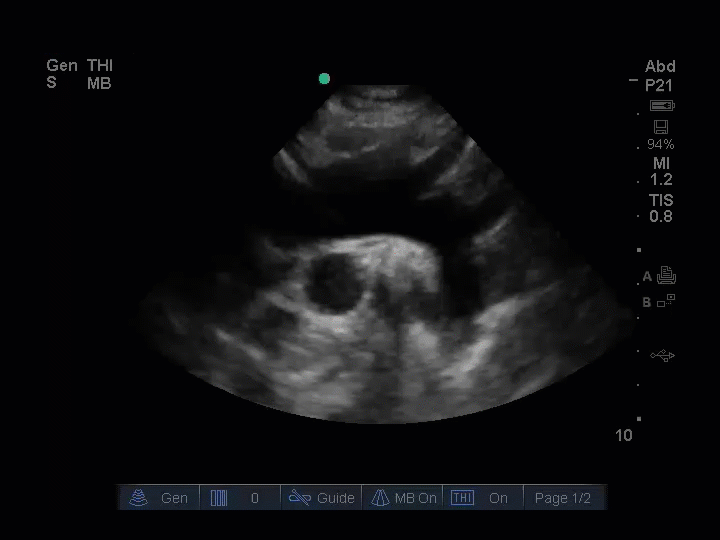Viewport: 720px width, 540px height.
Task: Click the needle Guide icon
Action: (x=300, y=498)
